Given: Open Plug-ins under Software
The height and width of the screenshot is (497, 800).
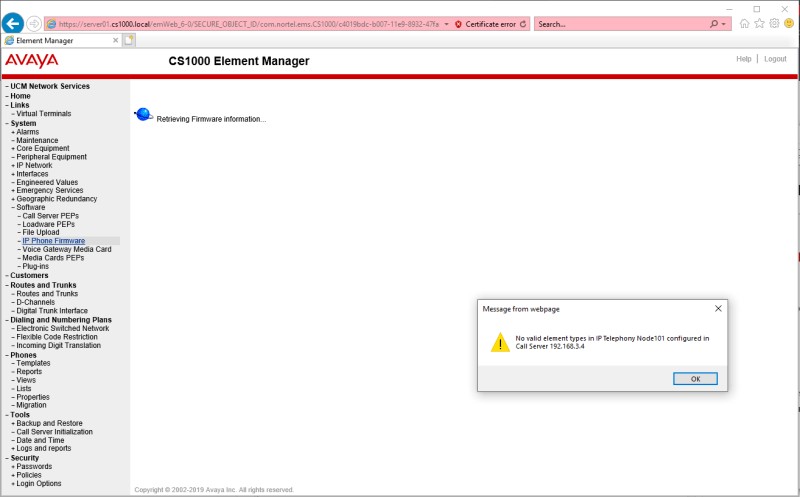Looking at the screenshot, I should click(x=35, y=266).
